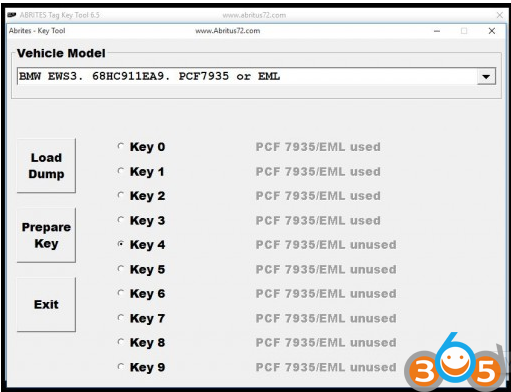Click the Key 1 'PCF 7935/EML used' status
Viewport: 511px width, 392px height.
click(318, 171)
